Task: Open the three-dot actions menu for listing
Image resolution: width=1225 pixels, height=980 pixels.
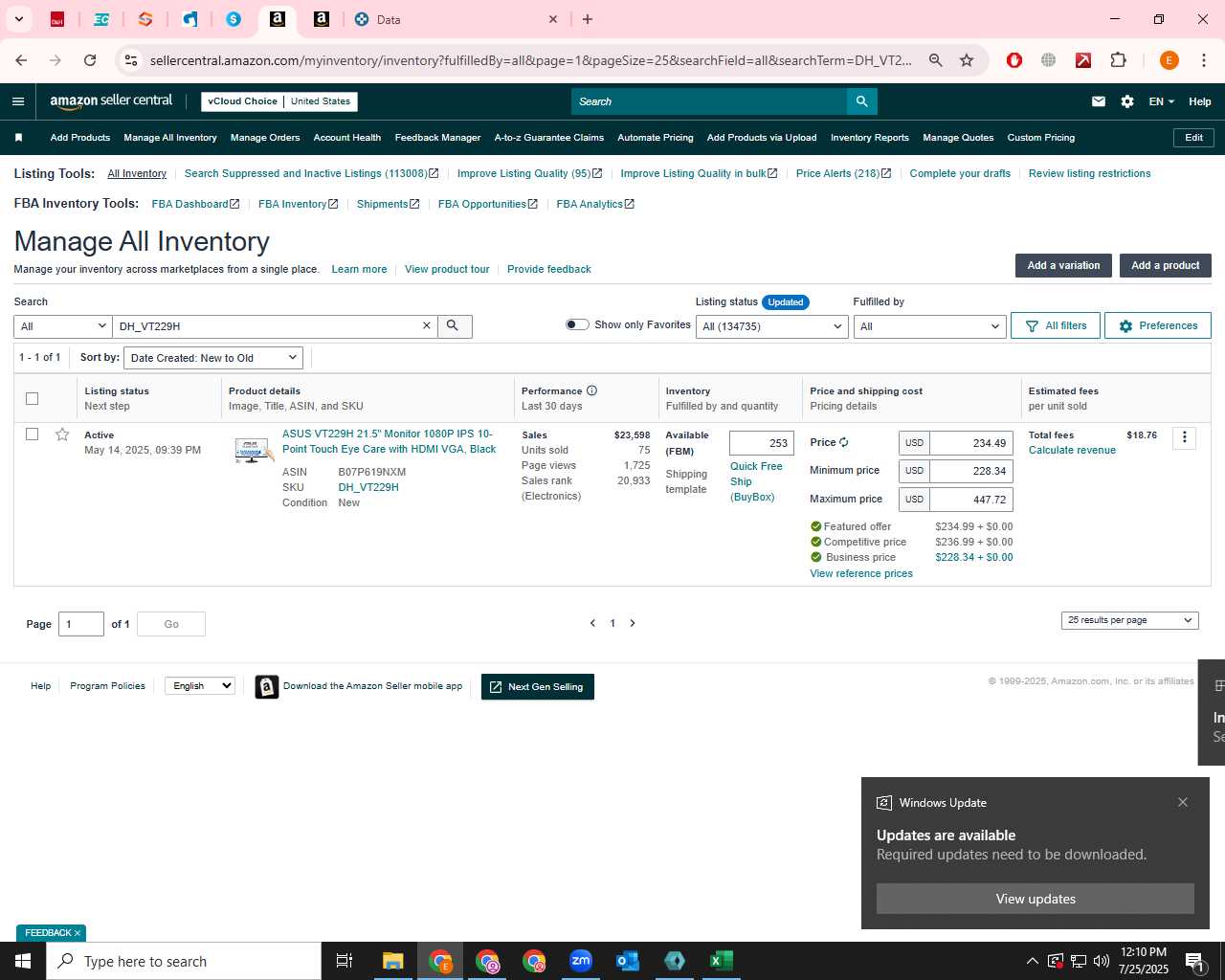Action: [1184, 437]
